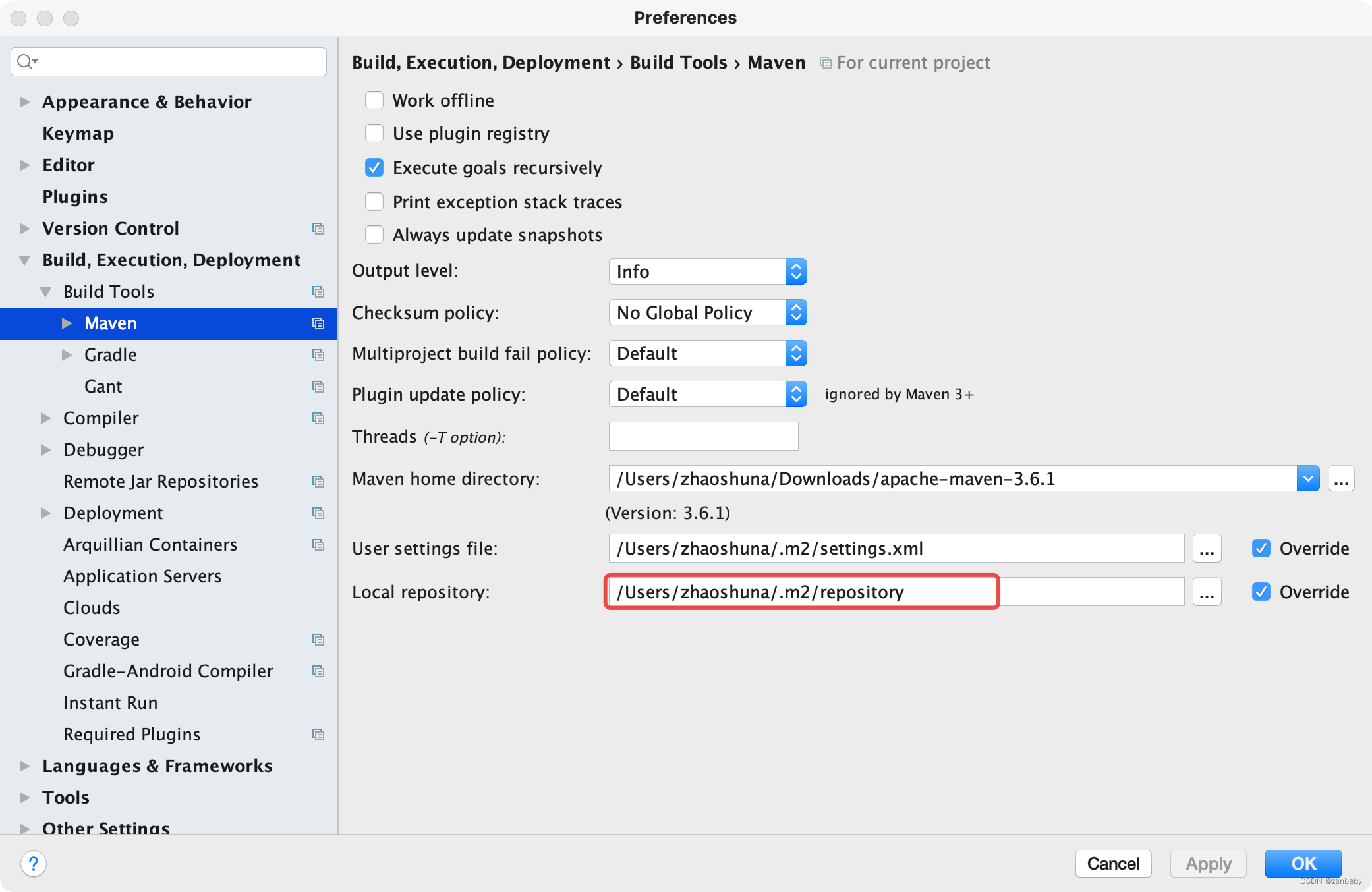Viewport: 1372px width, 892px height.
Task: Click browse button for User settings file
Action: 1207,549
